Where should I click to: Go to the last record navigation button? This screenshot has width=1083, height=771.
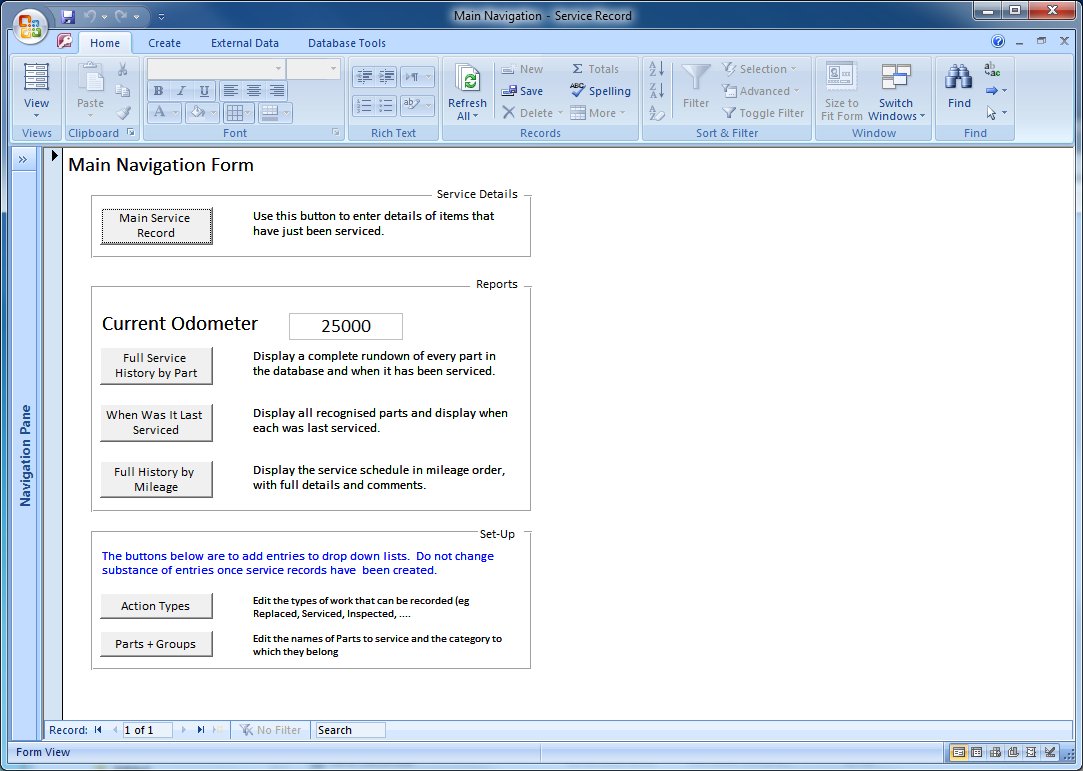201,730
